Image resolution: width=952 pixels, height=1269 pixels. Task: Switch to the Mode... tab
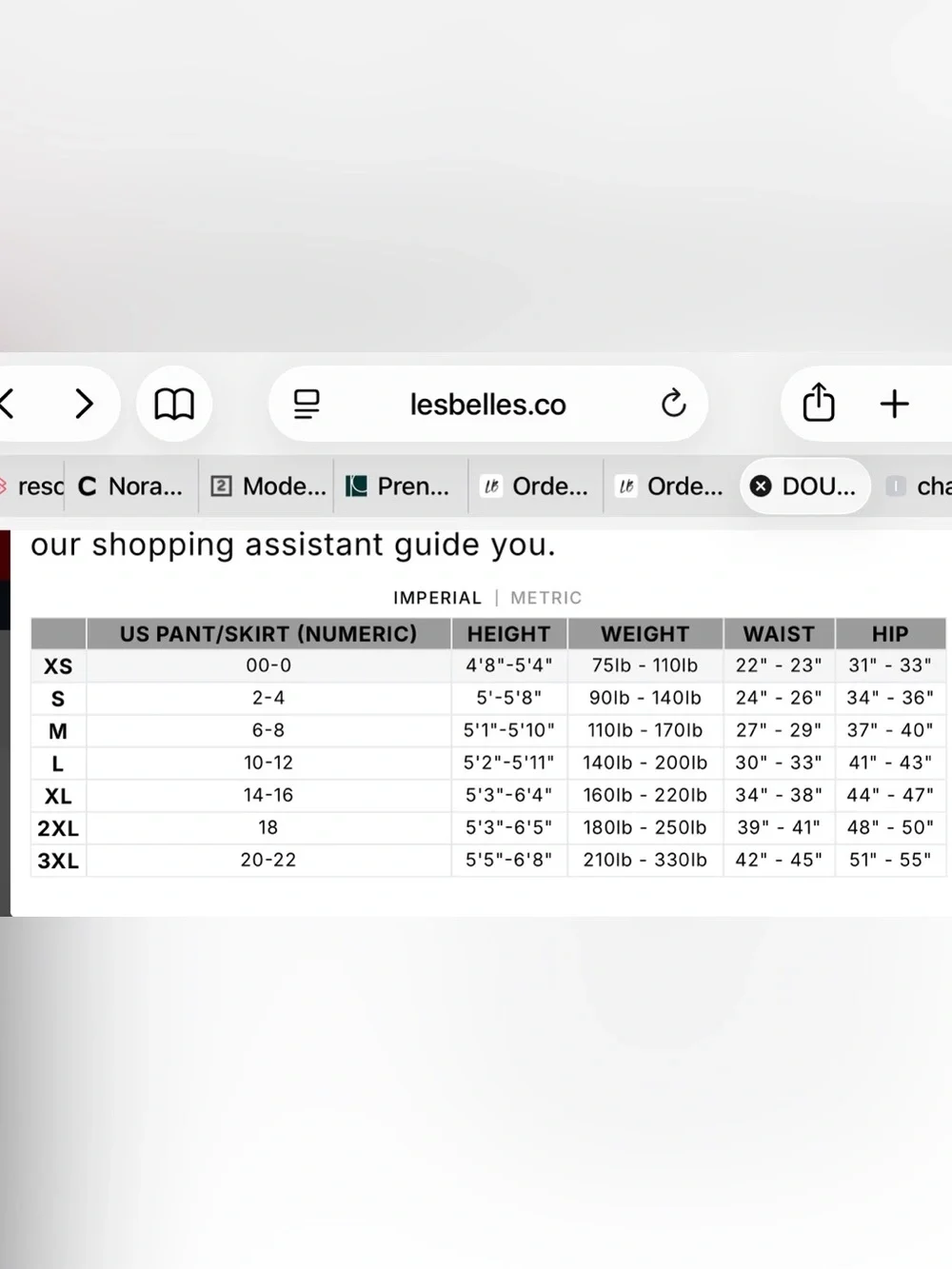(x=268, y=486)
